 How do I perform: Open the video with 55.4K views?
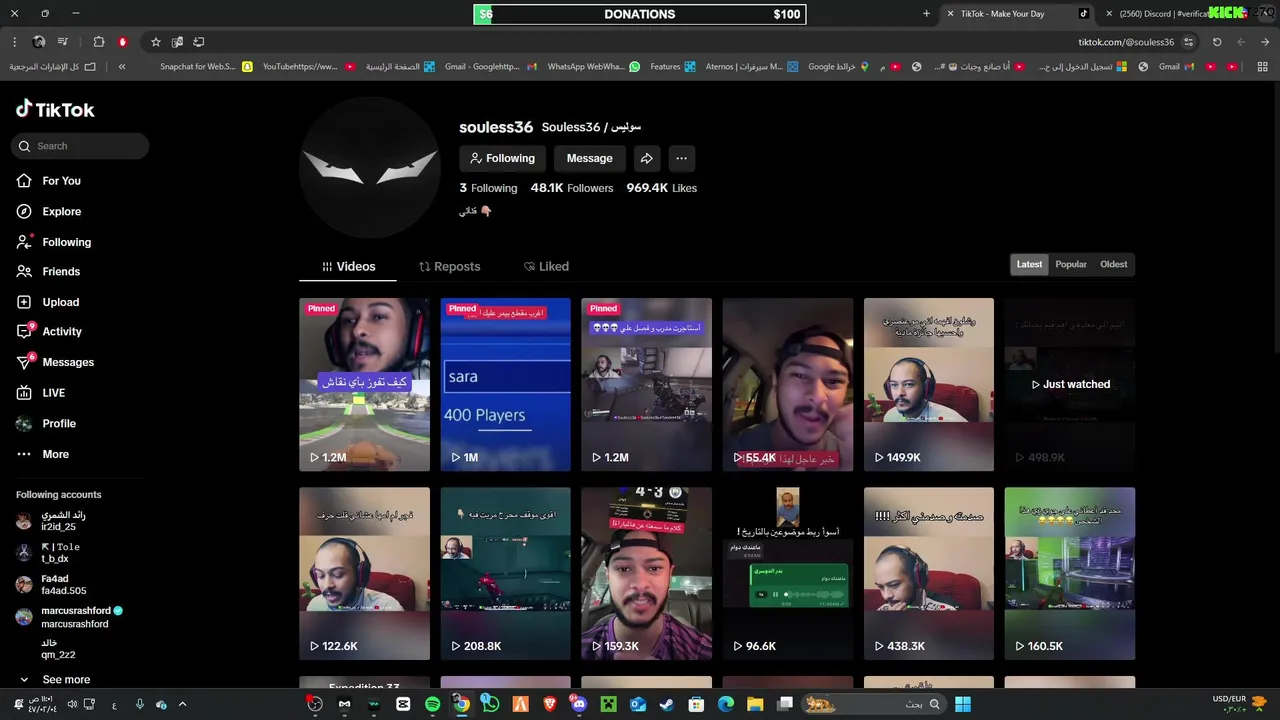tap(788, 384)
